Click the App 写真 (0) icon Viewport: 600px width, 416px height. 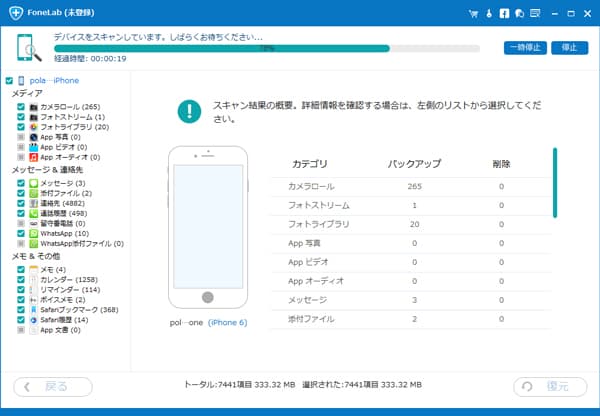tap(34, 137)
